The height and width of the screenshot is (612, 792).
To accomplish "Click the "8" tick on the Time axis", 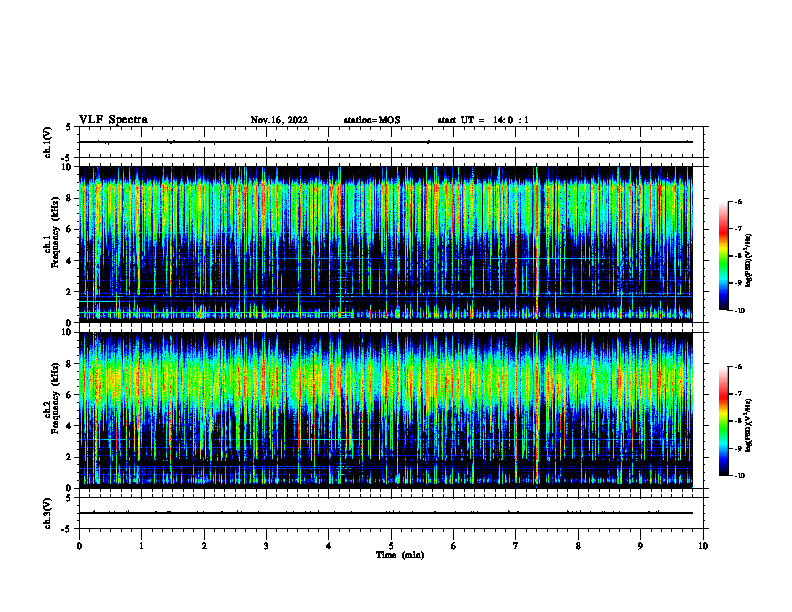I will coord(578,546).
